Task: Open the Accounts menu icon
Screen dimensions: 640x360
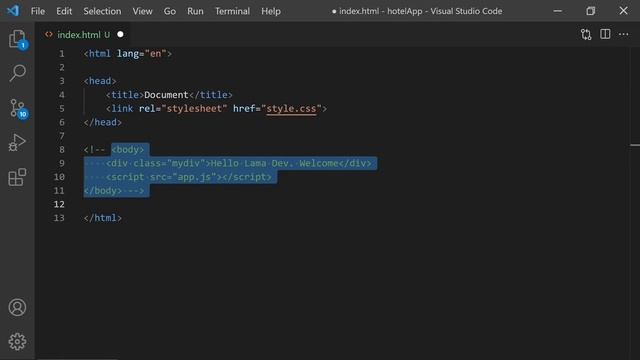Action: point(17,307)
